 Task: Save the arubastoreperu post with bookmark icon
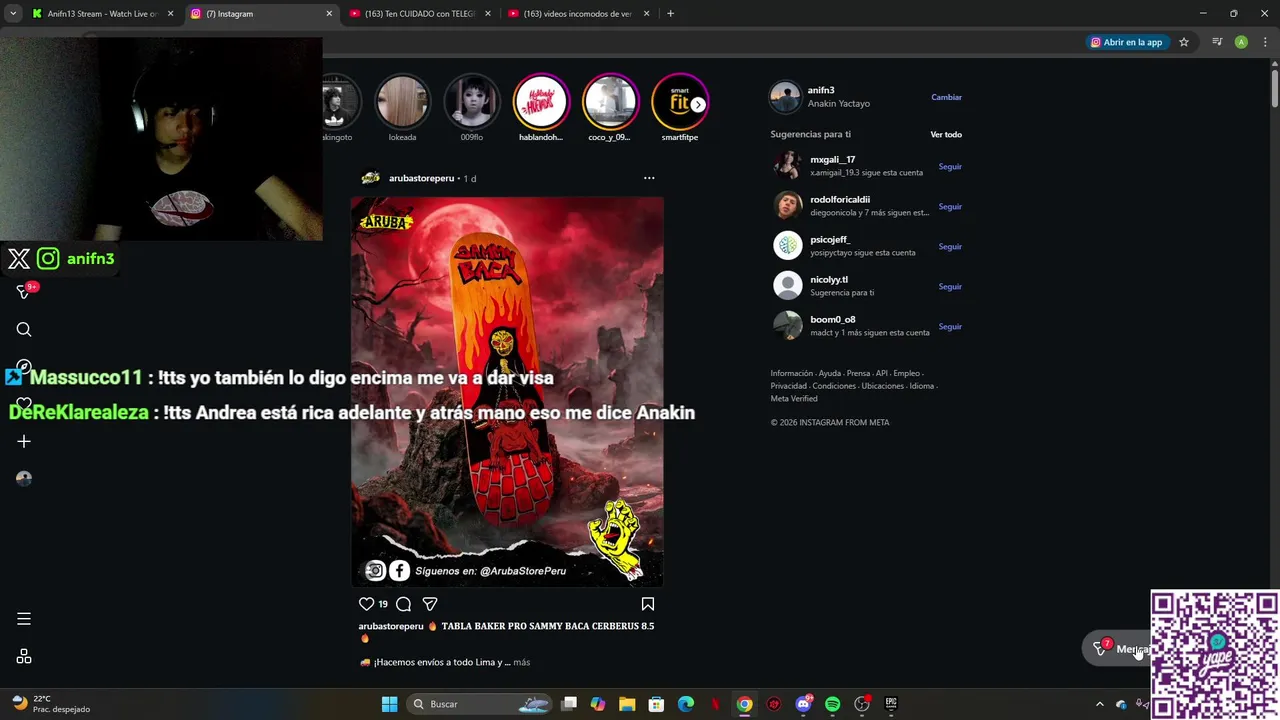pyautogui.click(x=648, y=604)
